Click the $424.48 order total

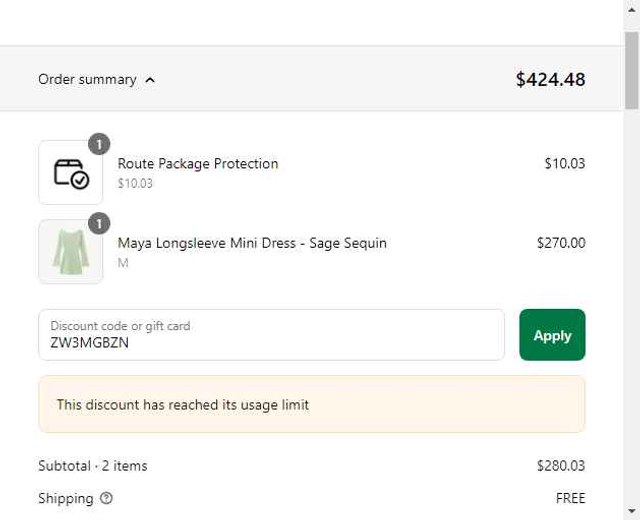click(550, 80)
